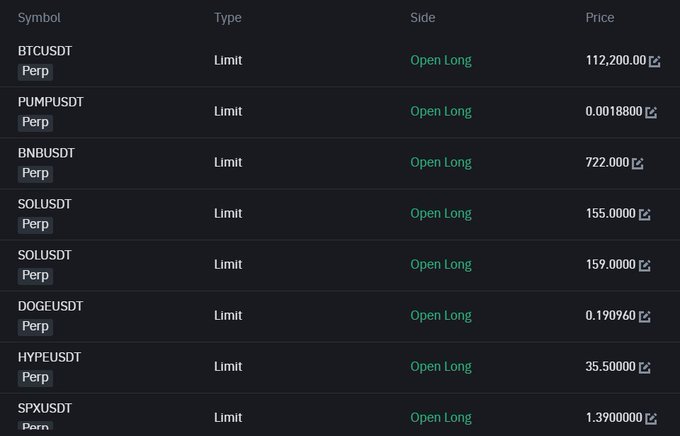Click the Type column header
The image size is (680, 436).
click(x=228, y=18)
